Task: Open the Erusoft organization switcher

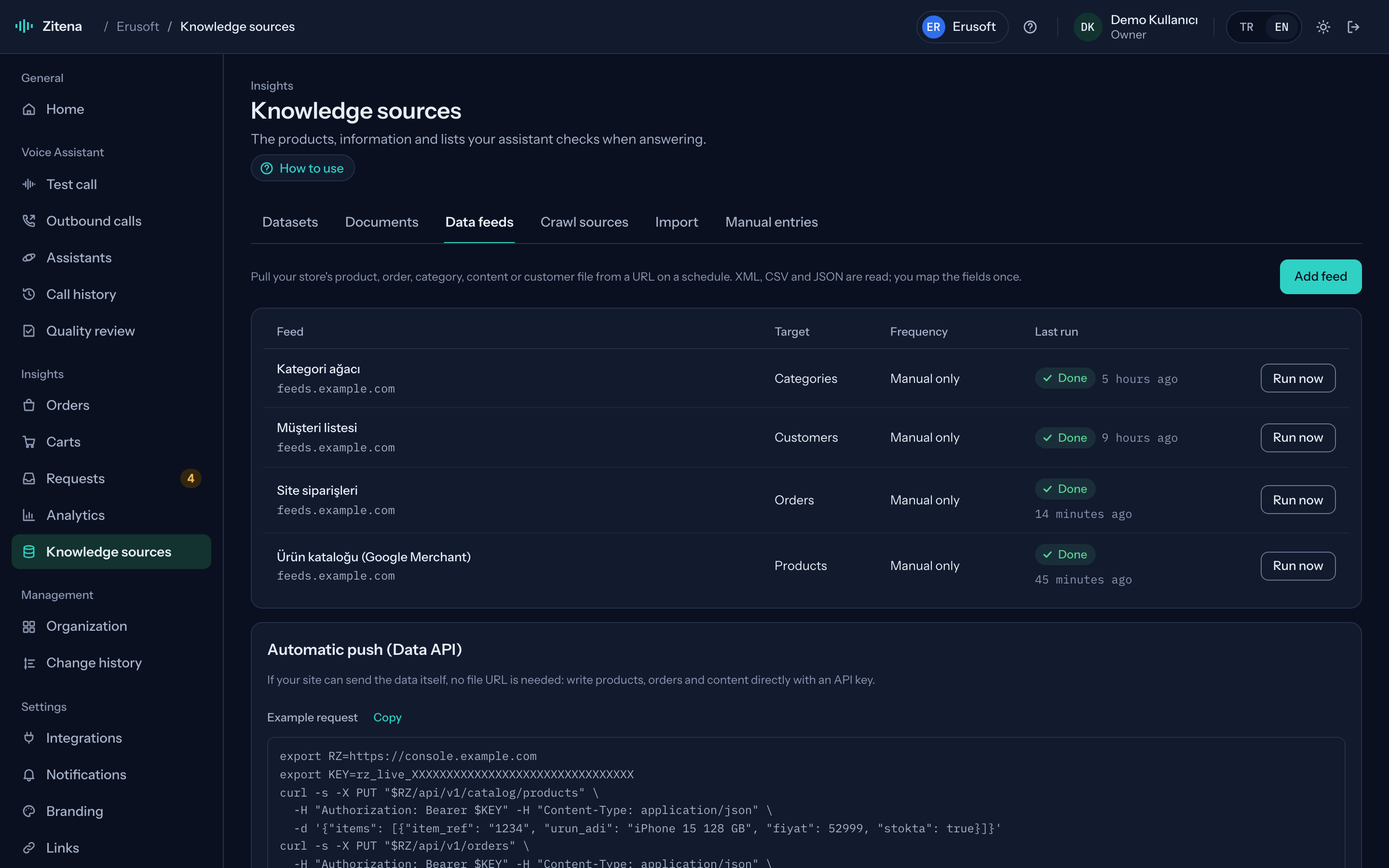Action: (x=962, y=27)
